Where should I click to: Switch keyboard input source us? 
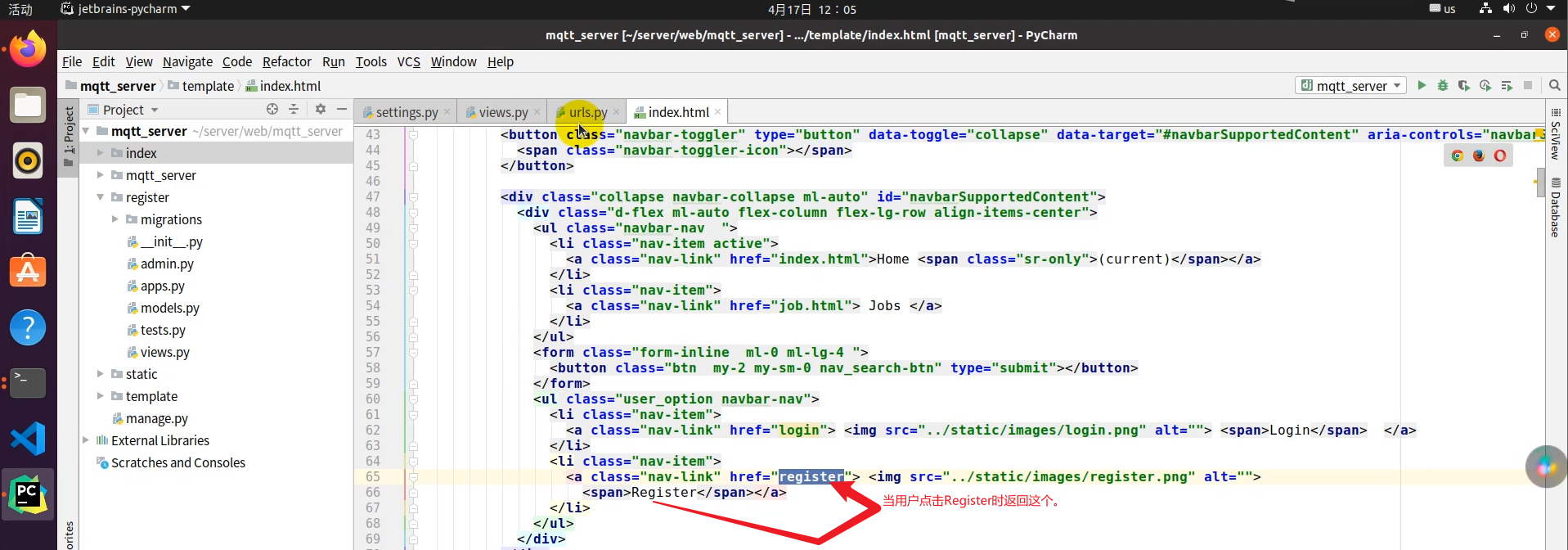[1443, 9]
